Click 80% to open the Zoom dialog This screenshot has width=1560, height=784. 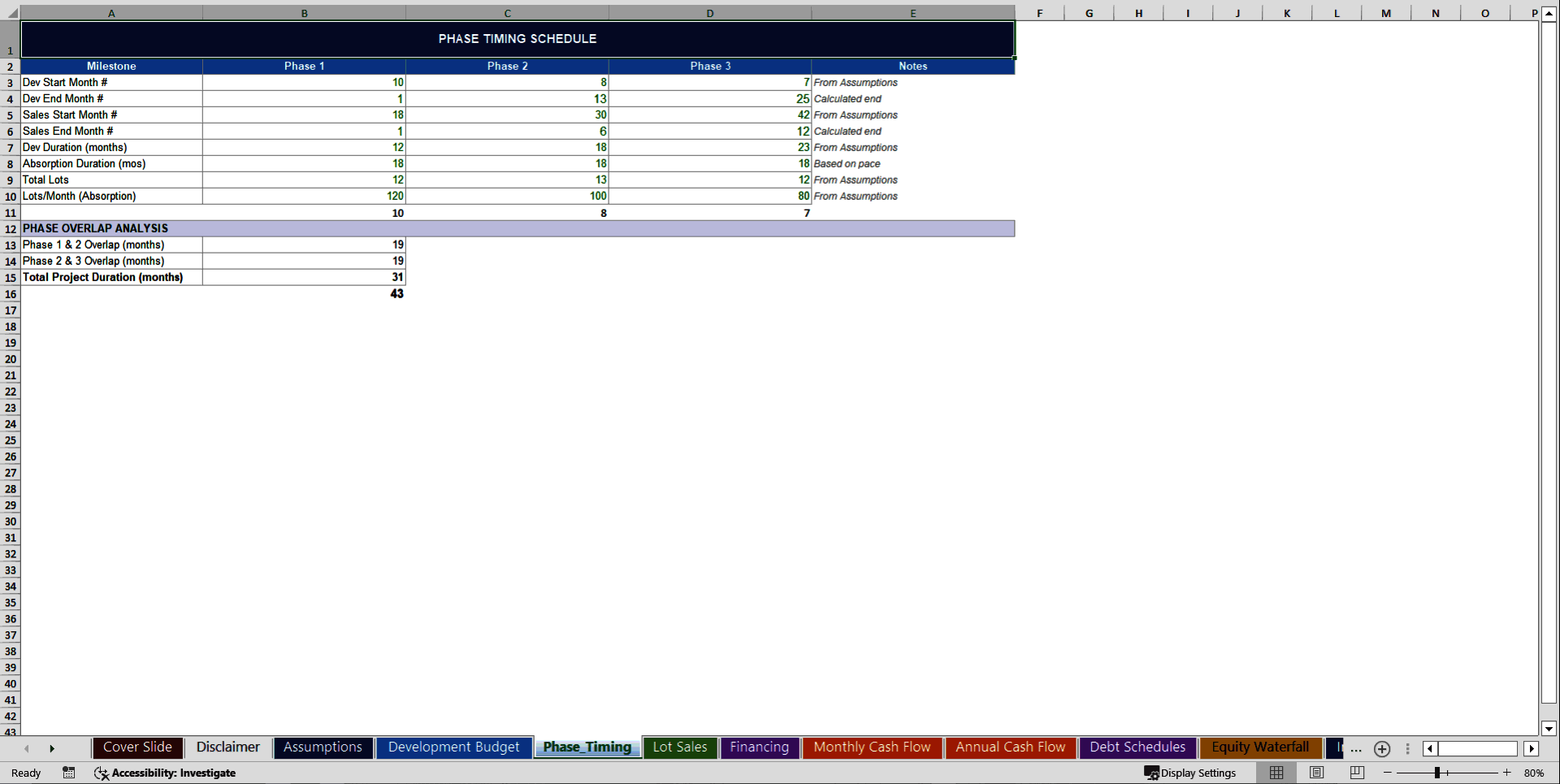[x=1535, y=773]
